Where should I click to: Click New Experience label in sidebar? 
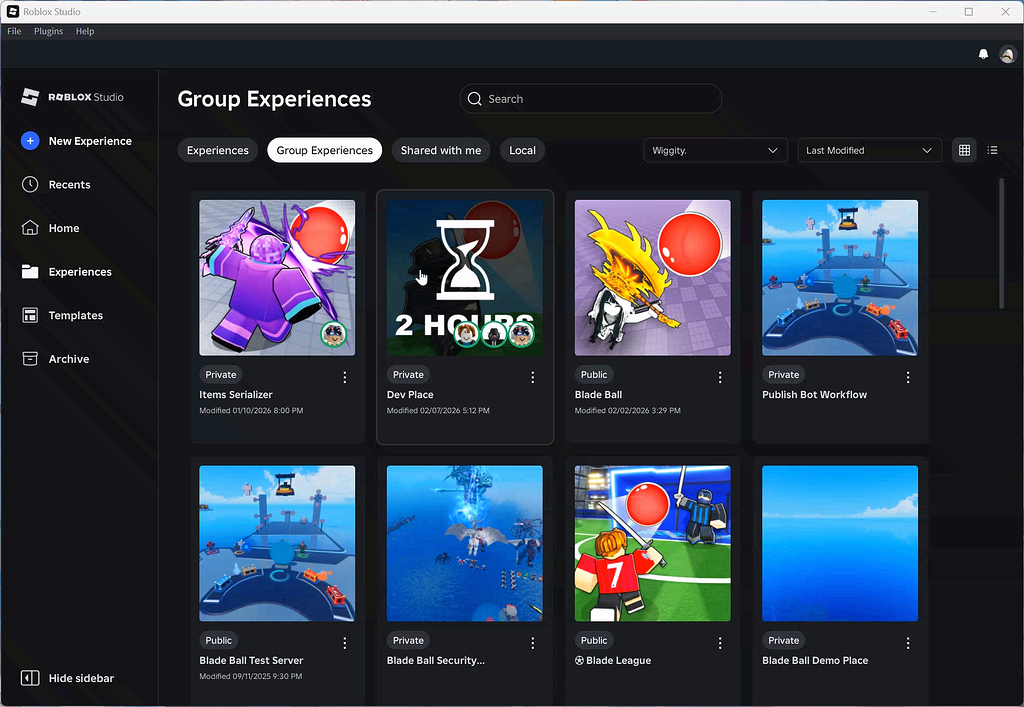pos(90,141)
